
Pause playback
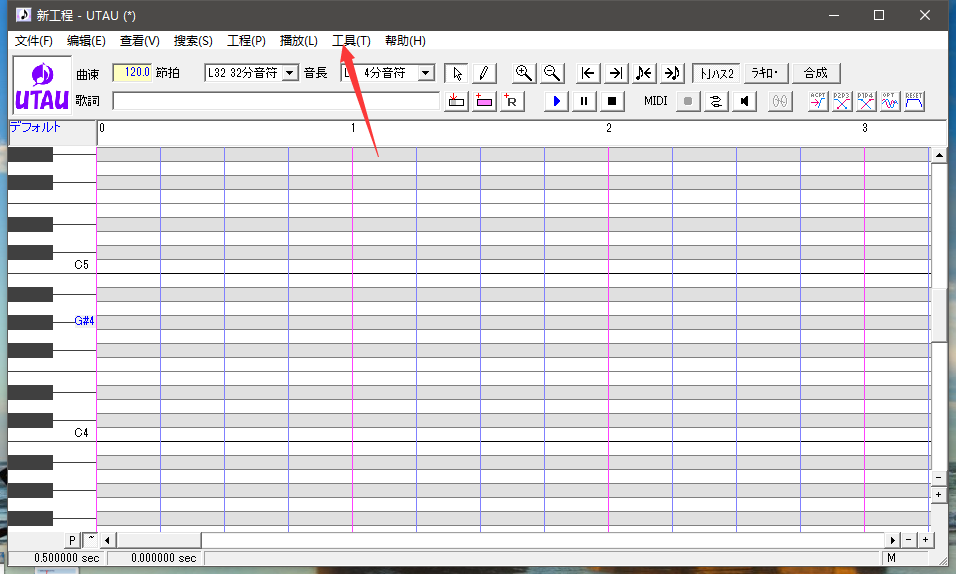(584, 101)
